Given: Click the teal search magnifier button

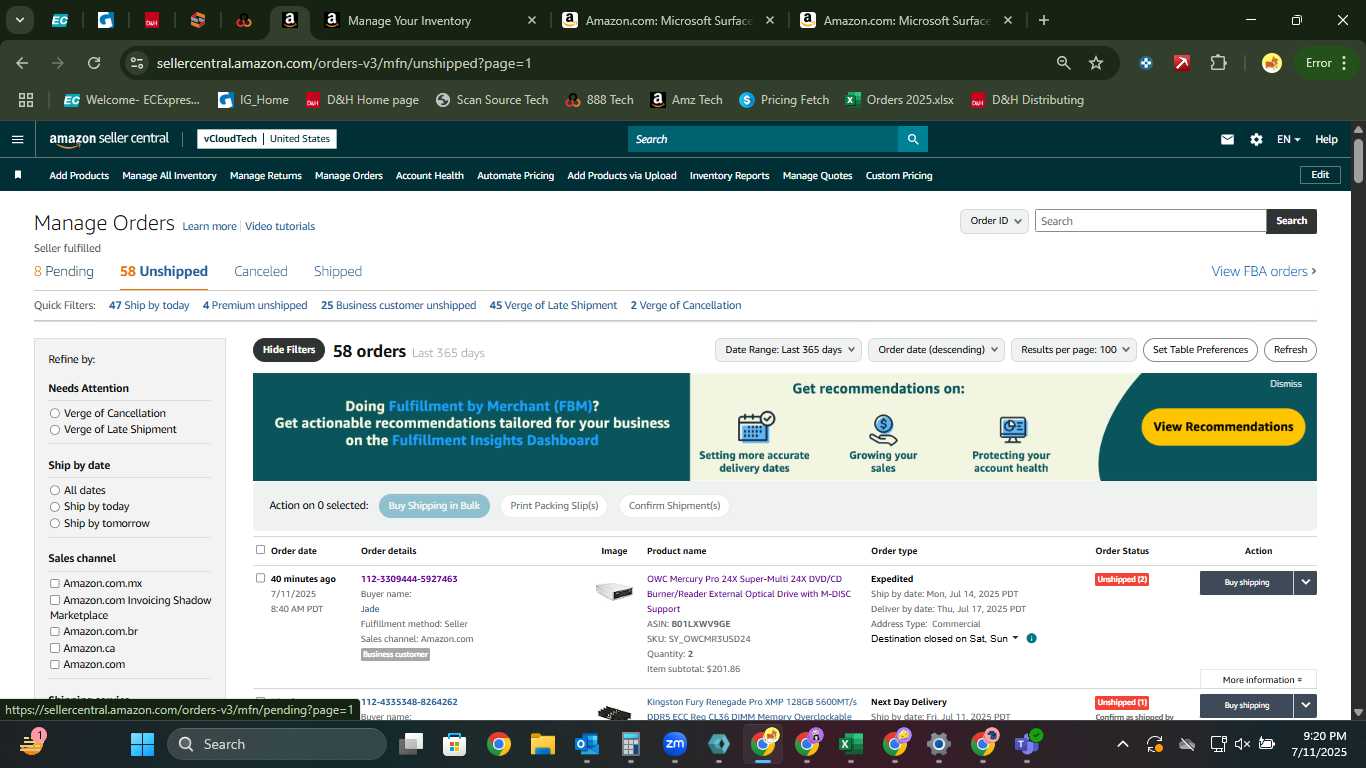Looking at the screenshot, I should point(912,139).
